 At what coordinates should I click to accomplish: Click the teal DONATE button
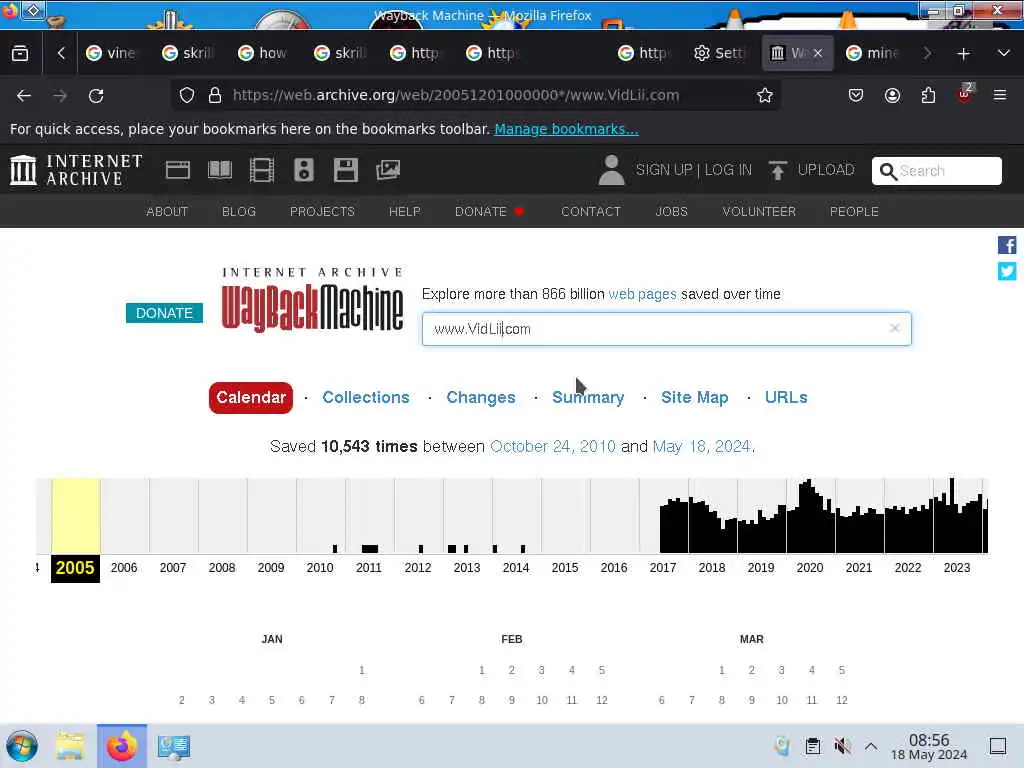pyautogui.click(x=164, y=313)
